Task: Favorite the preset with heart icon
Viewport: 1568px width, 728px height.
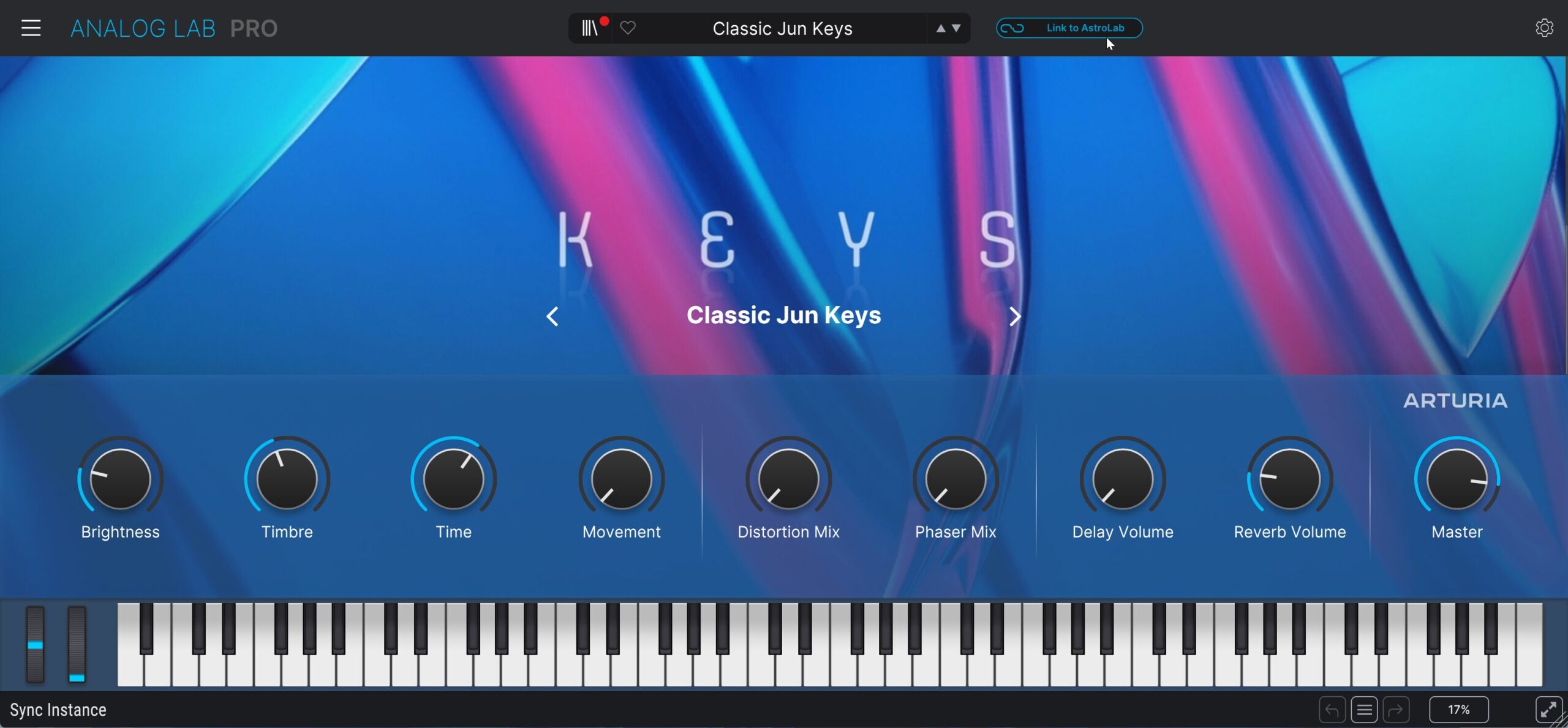Action: 628,28
